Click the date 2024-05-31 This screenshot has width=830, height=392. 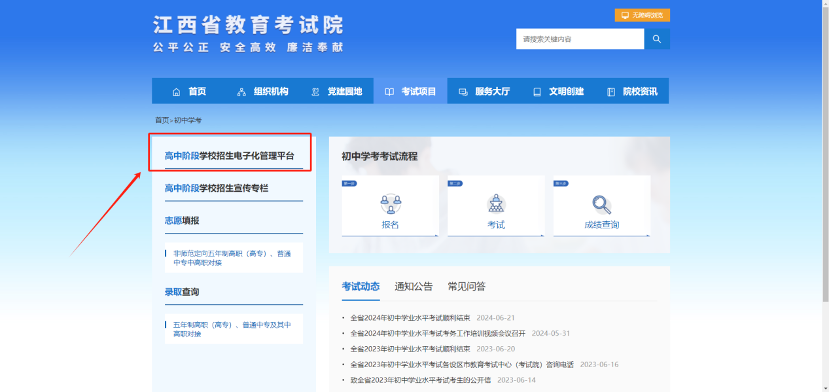click(x=551, y=333)
